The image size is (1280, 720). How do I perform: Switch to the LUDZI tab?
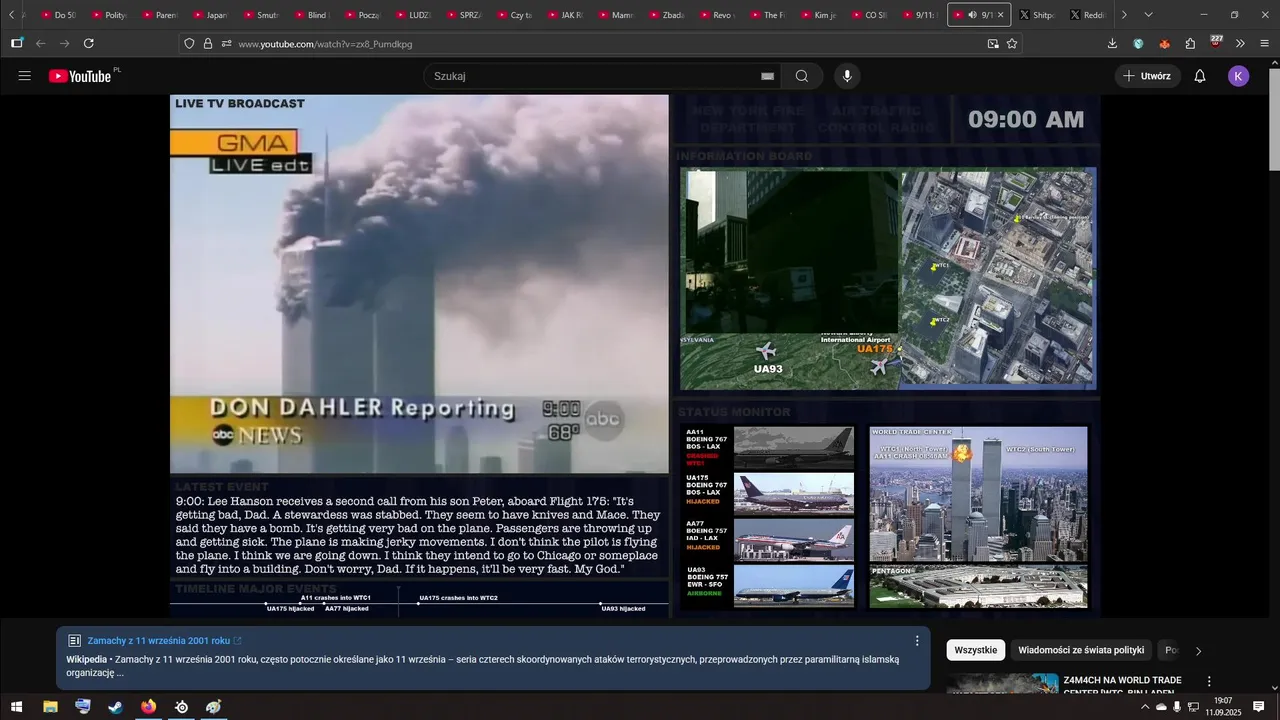(413, 15)
